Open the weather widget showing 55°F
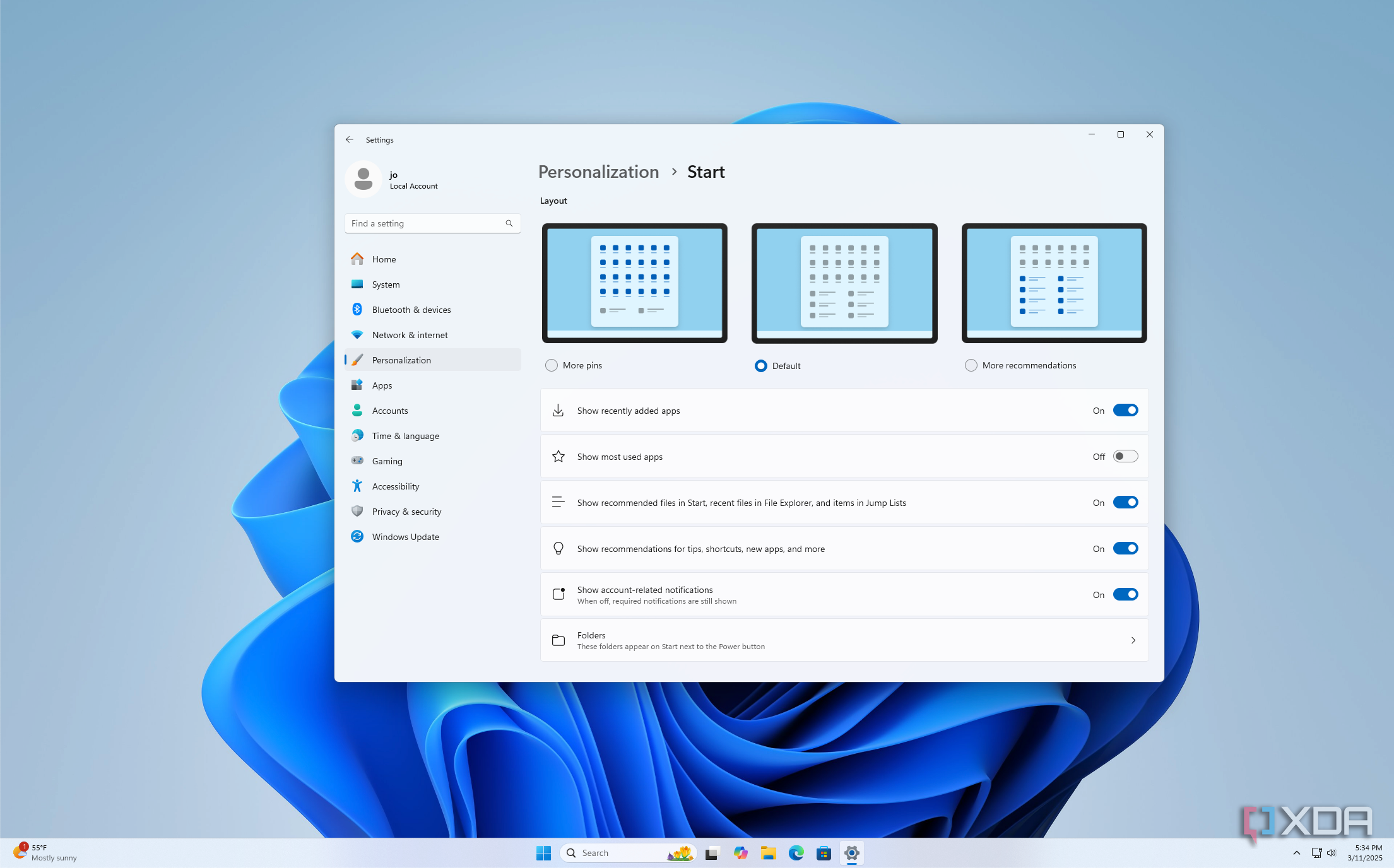The height and width of the screenshot is (868, 1394). (45, 853)
